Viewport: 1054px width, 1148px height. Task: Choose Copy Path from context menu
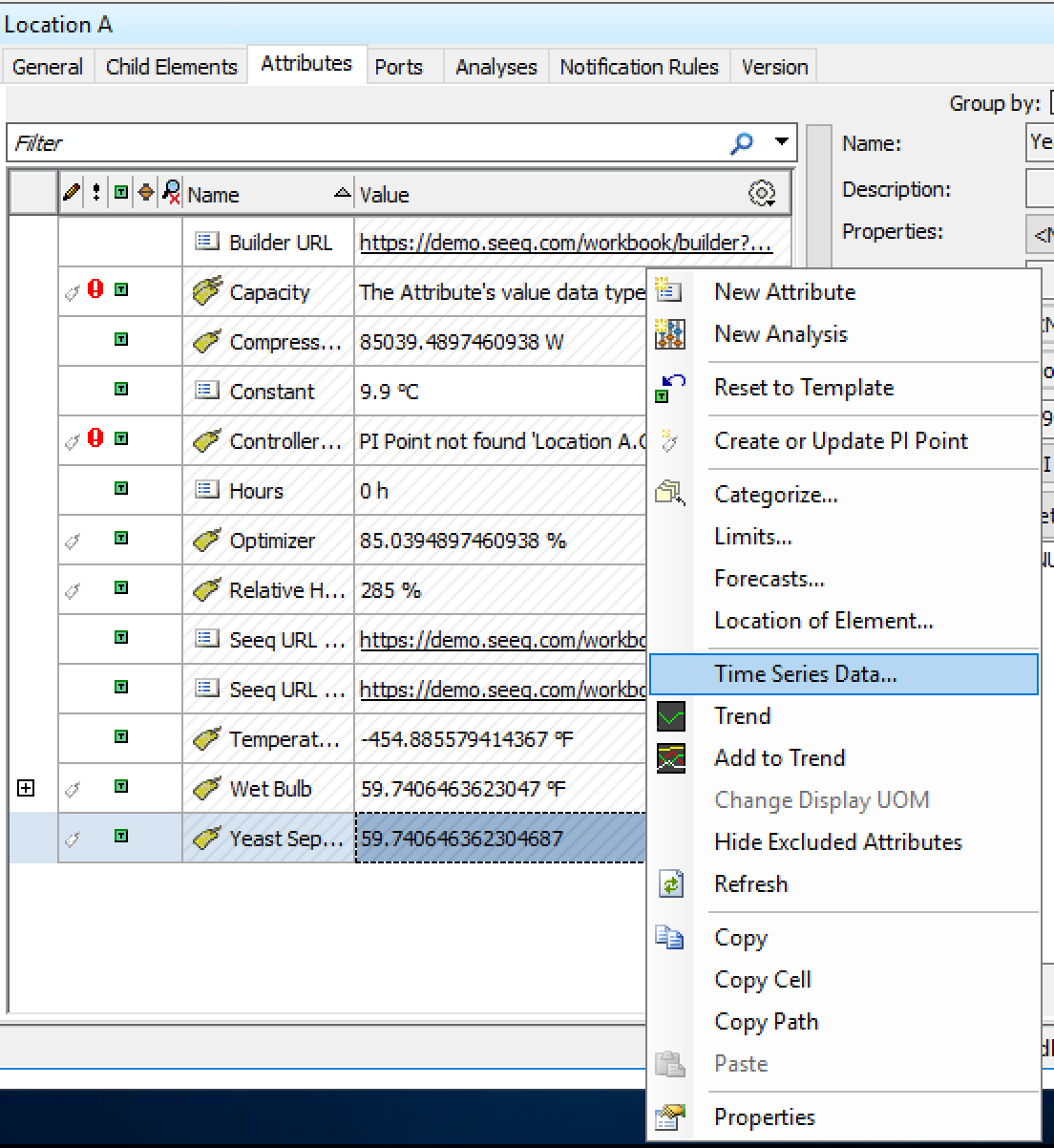766,1022
